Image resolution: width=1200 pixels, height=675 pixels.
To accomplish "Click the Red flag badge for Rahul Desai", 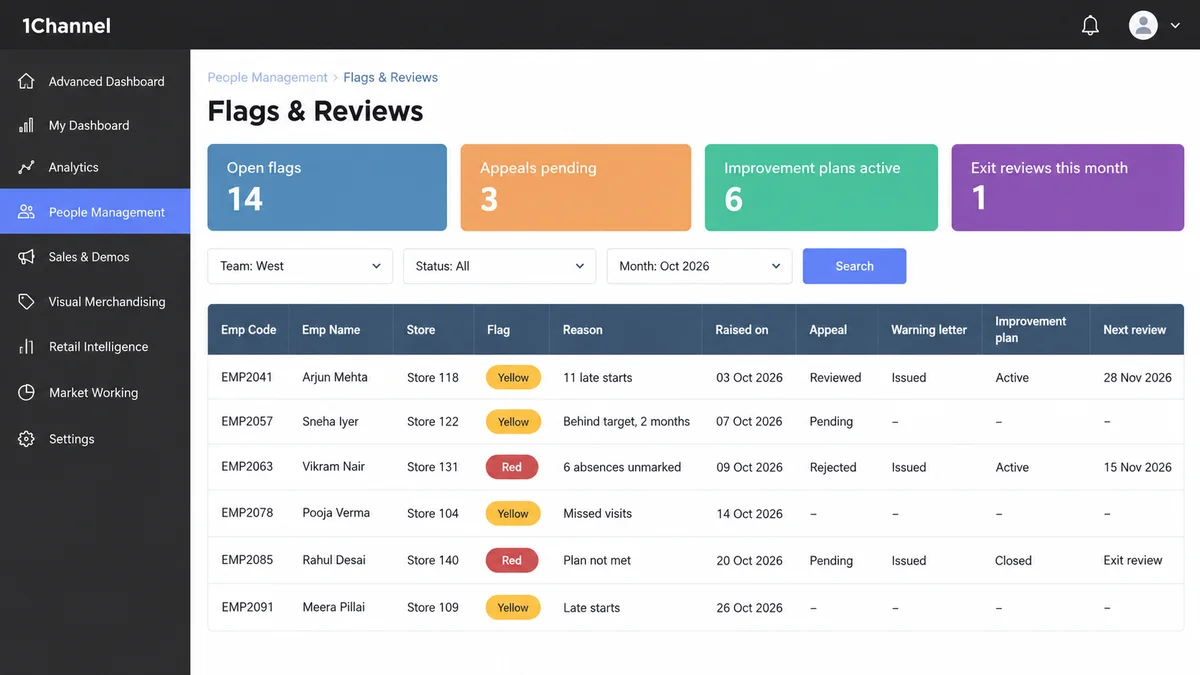I will pos(511,560).
